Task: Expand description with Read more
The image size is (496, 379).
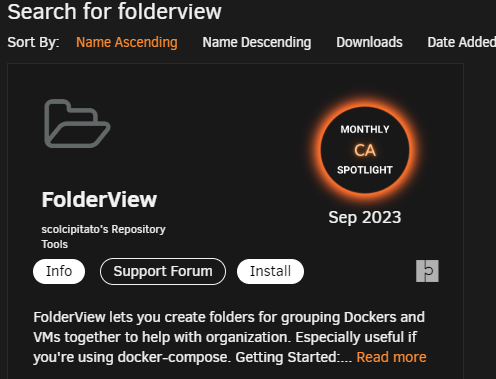Action: 391,357
